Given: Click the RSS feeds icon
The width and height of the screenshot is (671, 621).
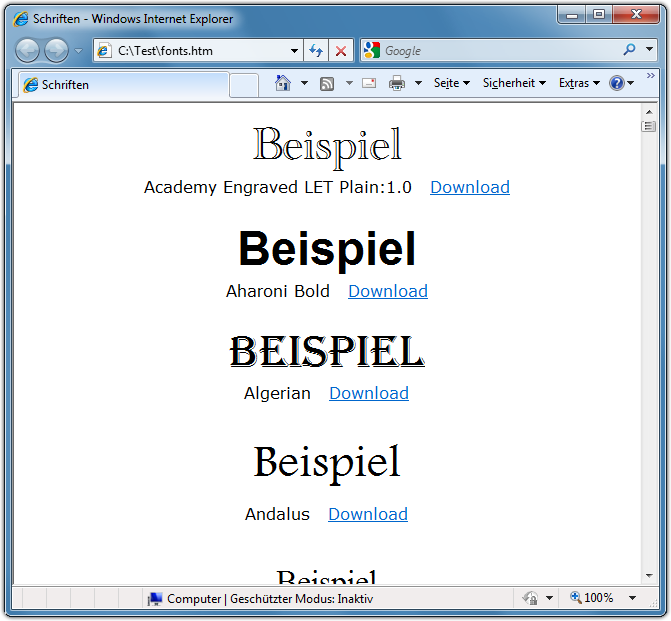Looking at the screenshot, I should click(x=327, y=84).
